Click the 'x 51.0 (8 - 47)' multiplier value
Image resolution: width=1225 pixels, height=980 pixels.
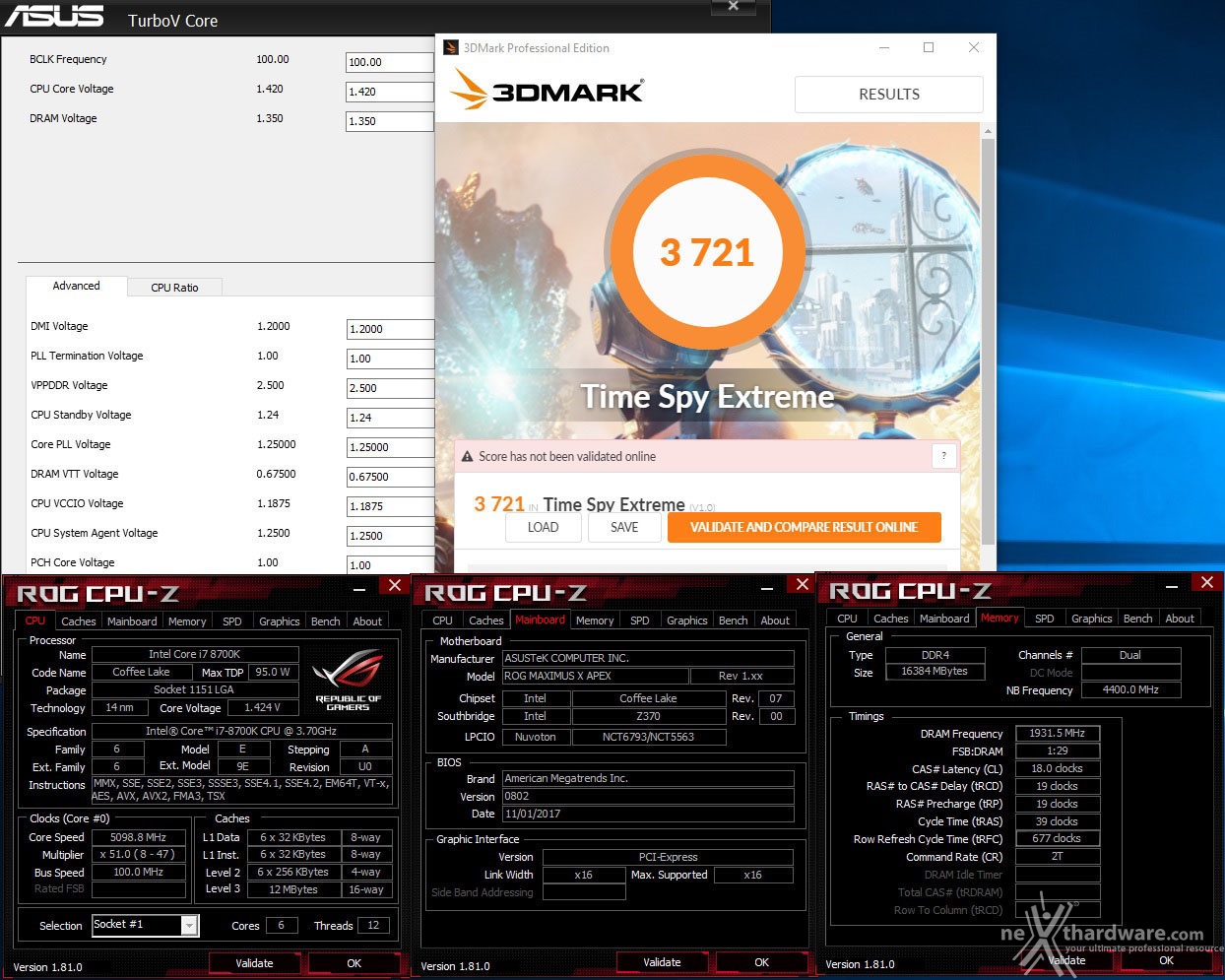pyautogui.click(x=138, y=854)
